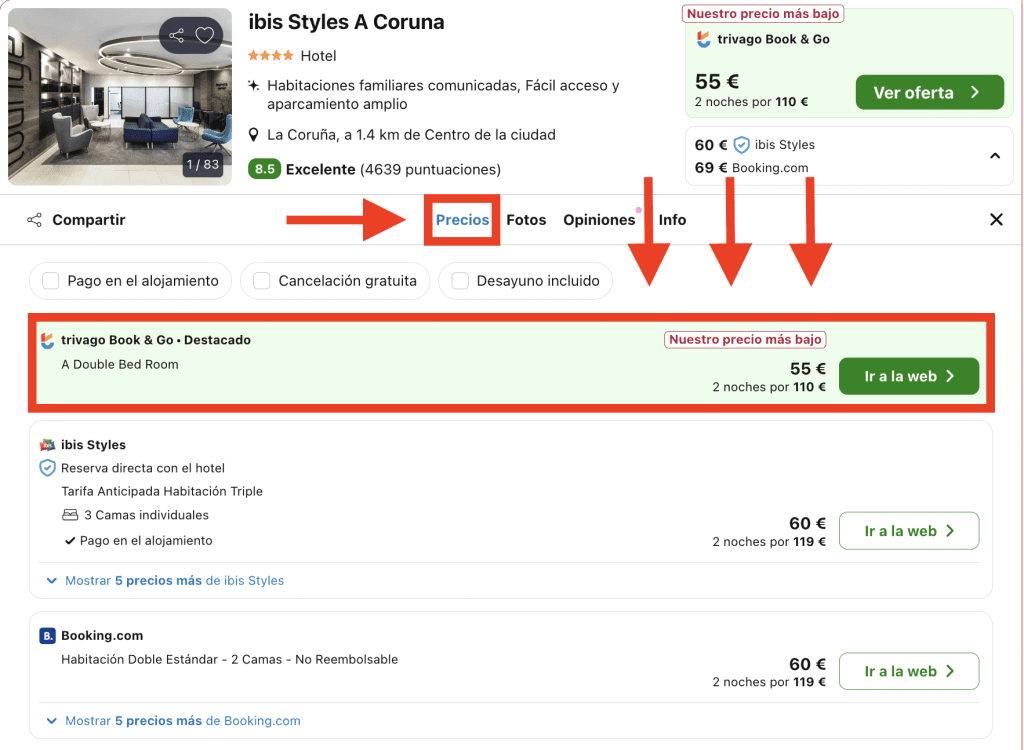Toggle Desayuno incluido checkbox

460,281
